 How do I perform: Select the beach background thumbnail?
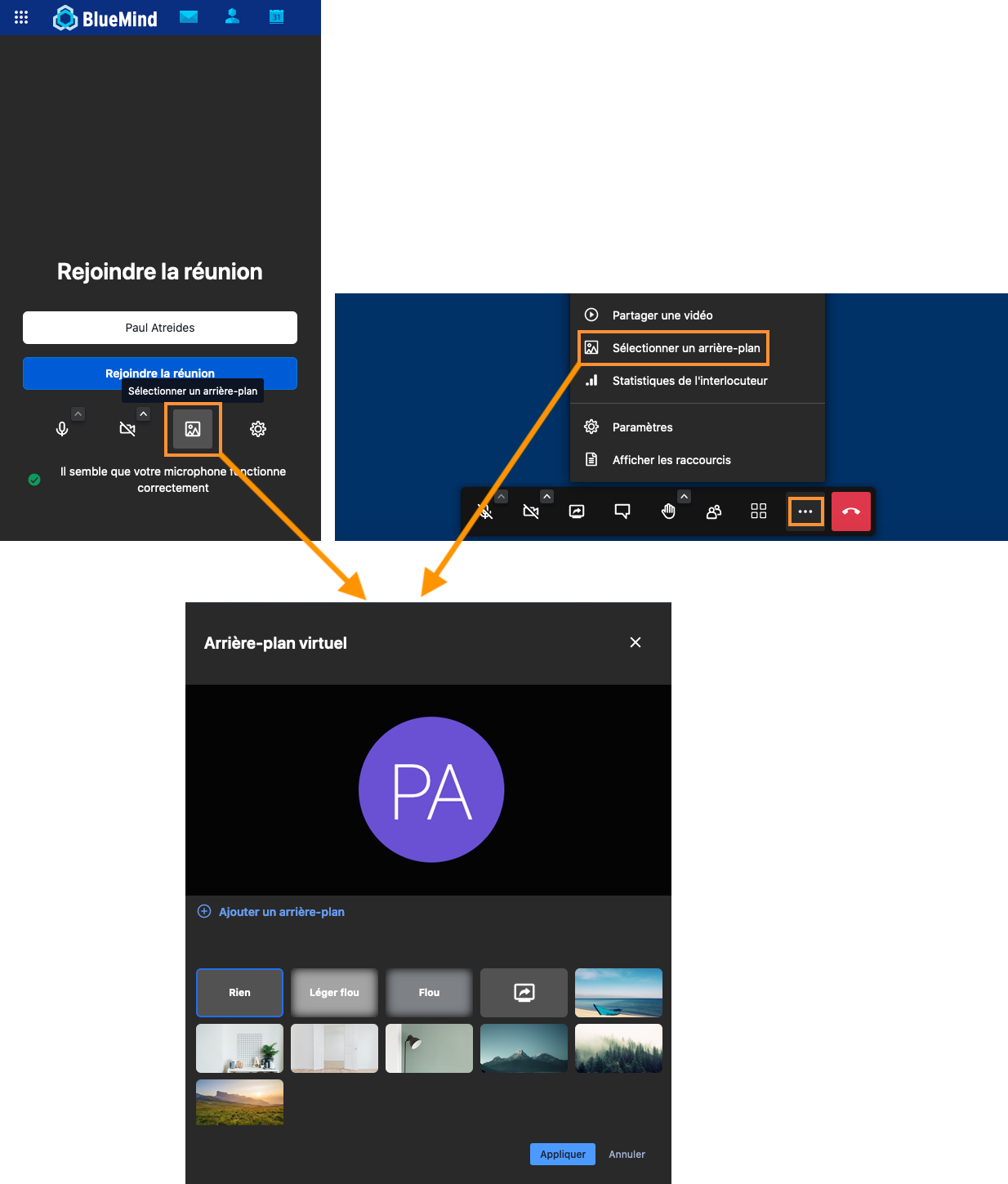click(618, 992)
